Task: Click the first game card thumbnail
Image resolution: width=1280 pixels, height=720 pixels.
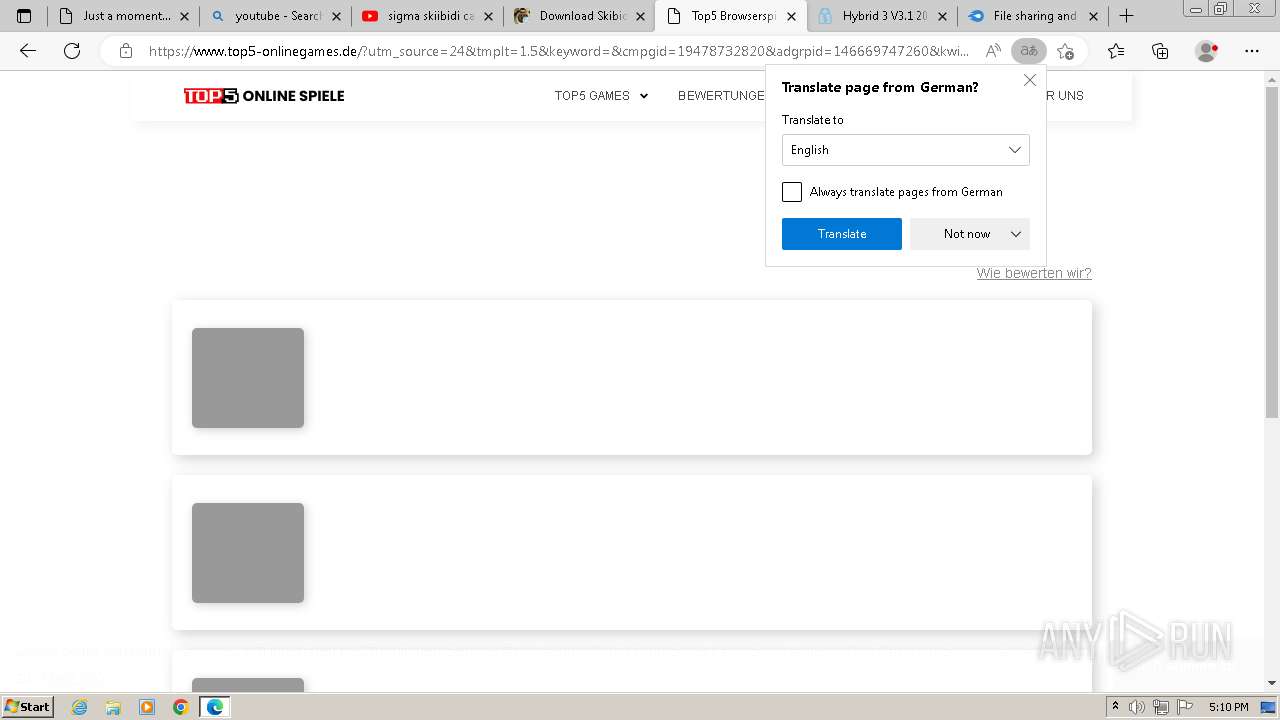Action: [x=248, y=378]
